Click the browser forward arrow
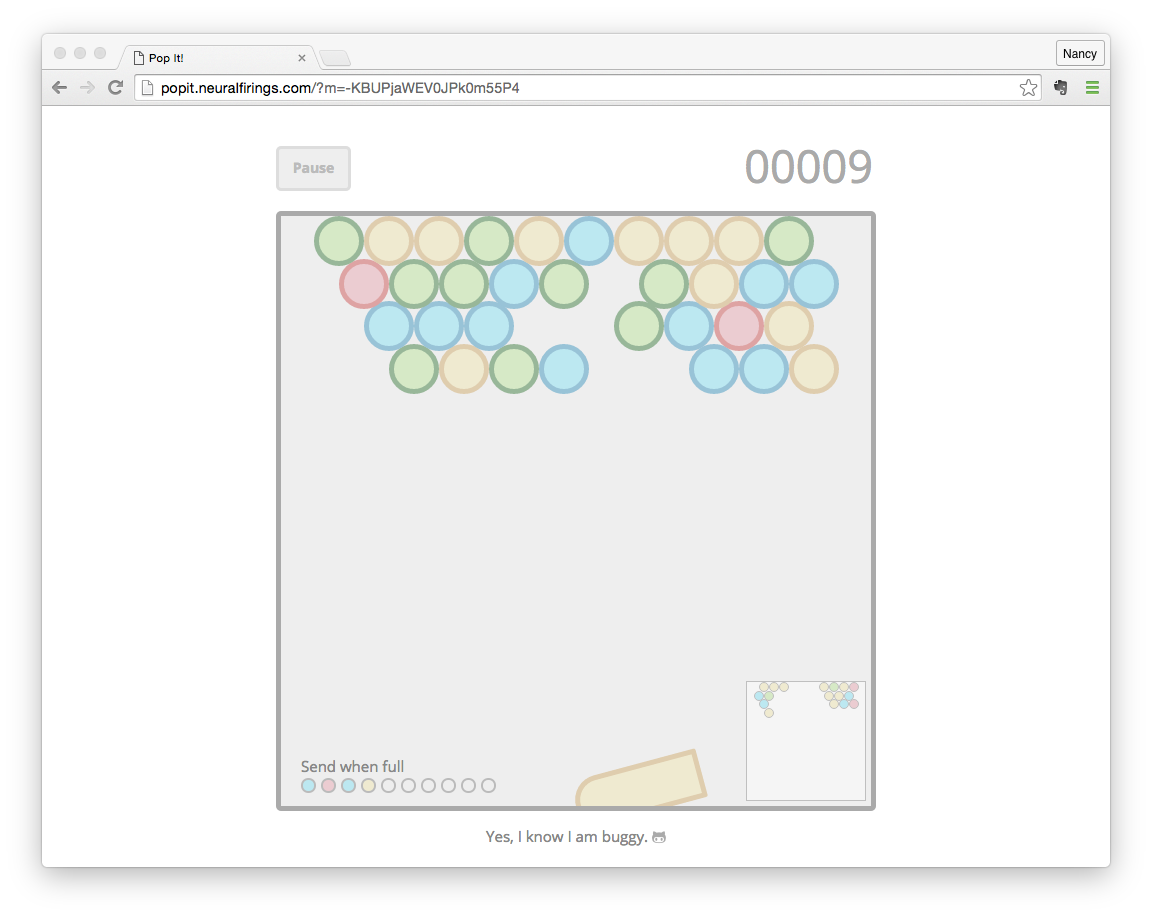 click(87, 88)
